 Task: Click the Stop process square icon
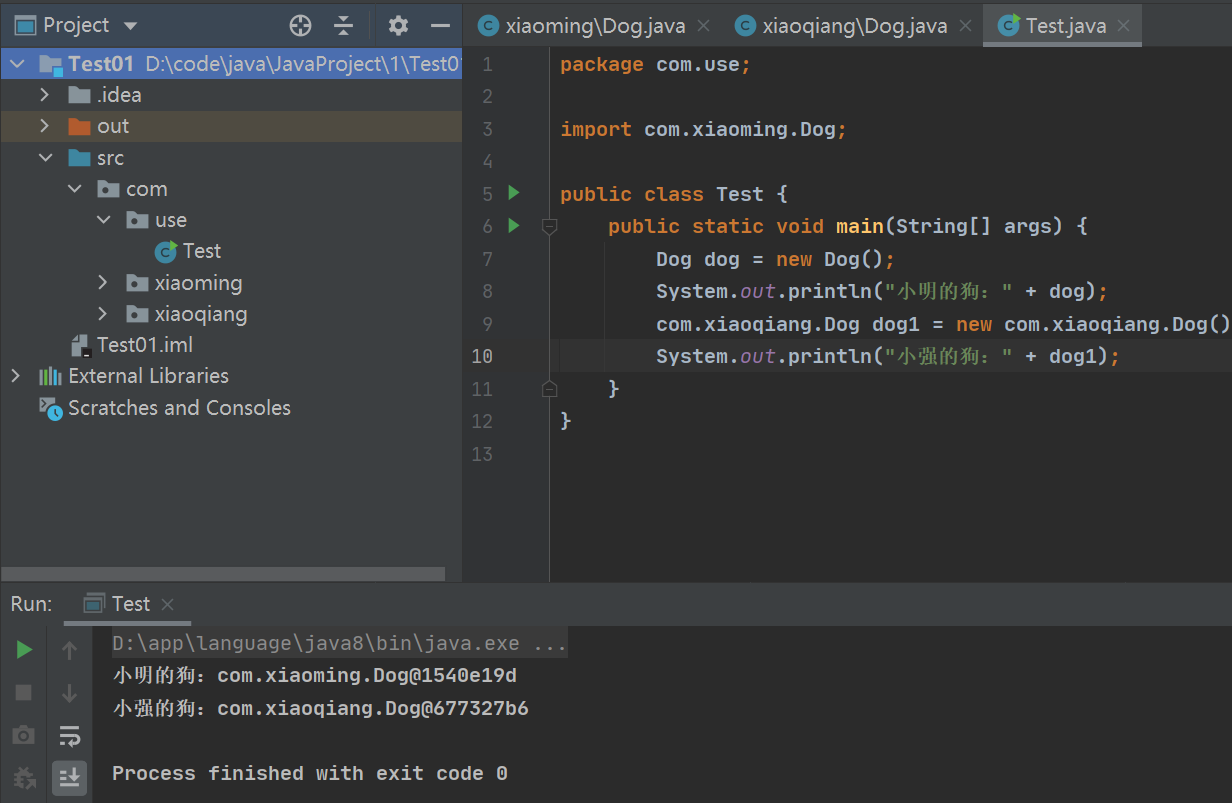pyautogui.click(x=24, y=693)
